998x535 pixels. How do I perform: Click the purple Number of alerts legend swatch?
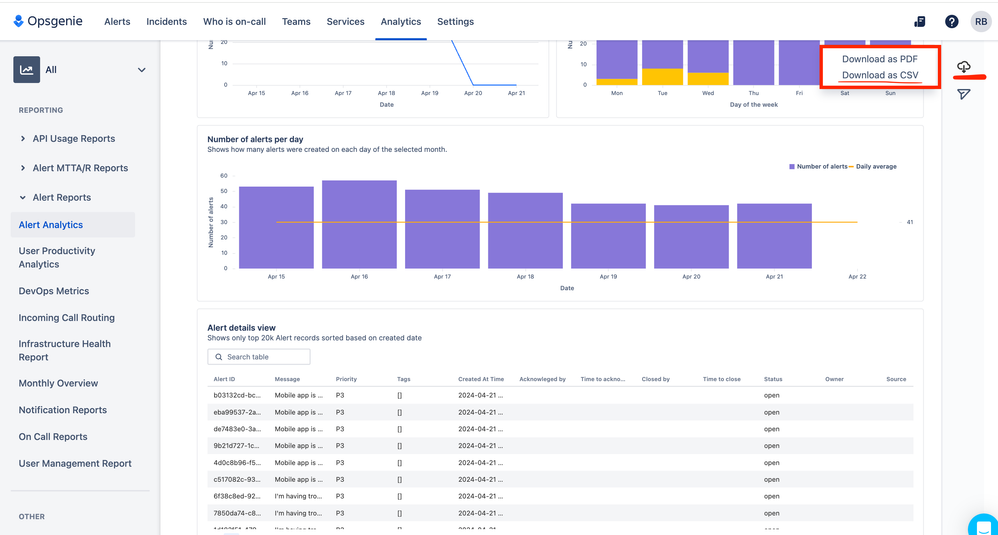(792, 167)
